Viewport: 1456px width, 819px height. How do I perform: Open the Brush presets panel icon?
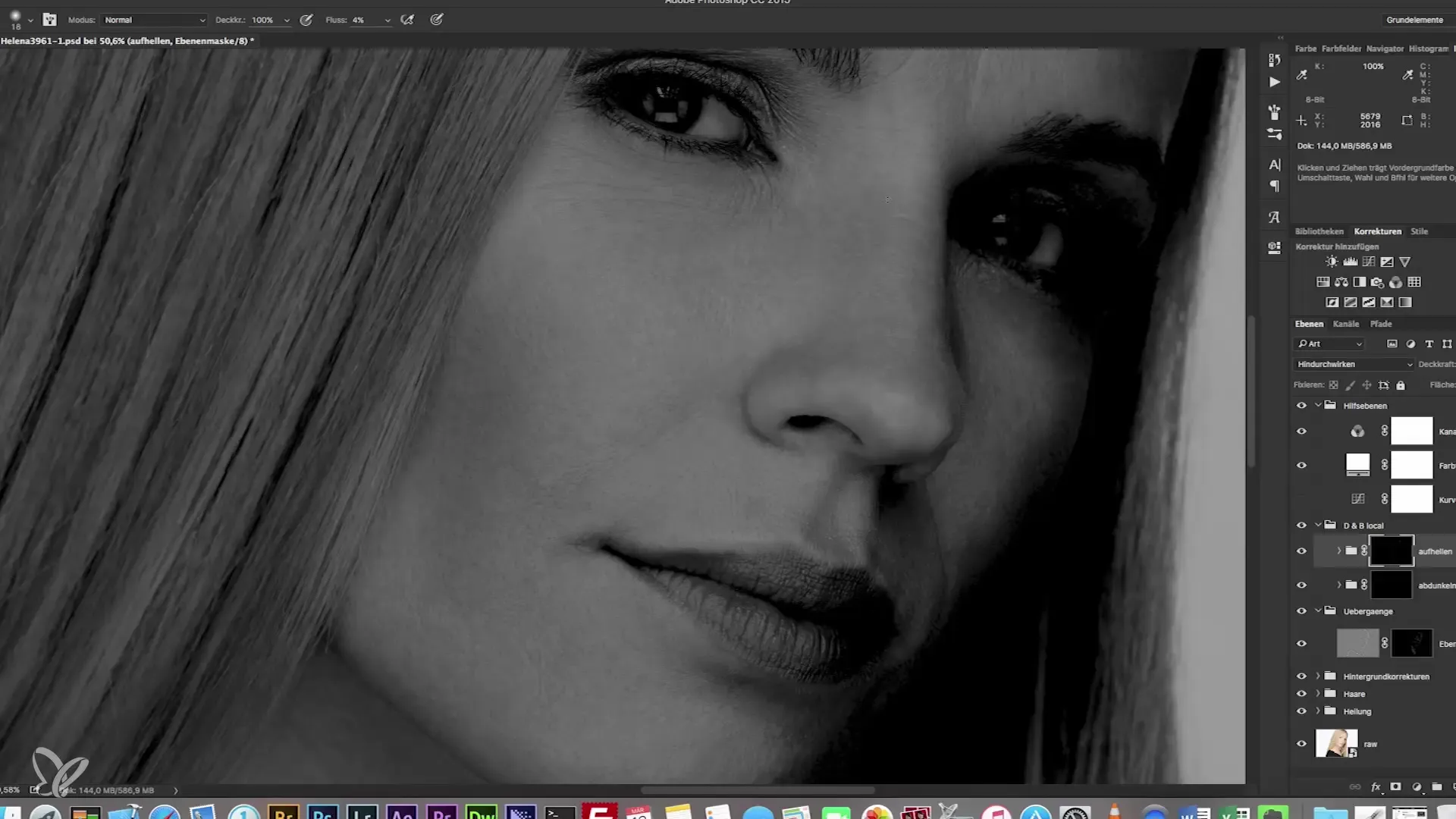pyautogui.click(x=1275, y=112)
